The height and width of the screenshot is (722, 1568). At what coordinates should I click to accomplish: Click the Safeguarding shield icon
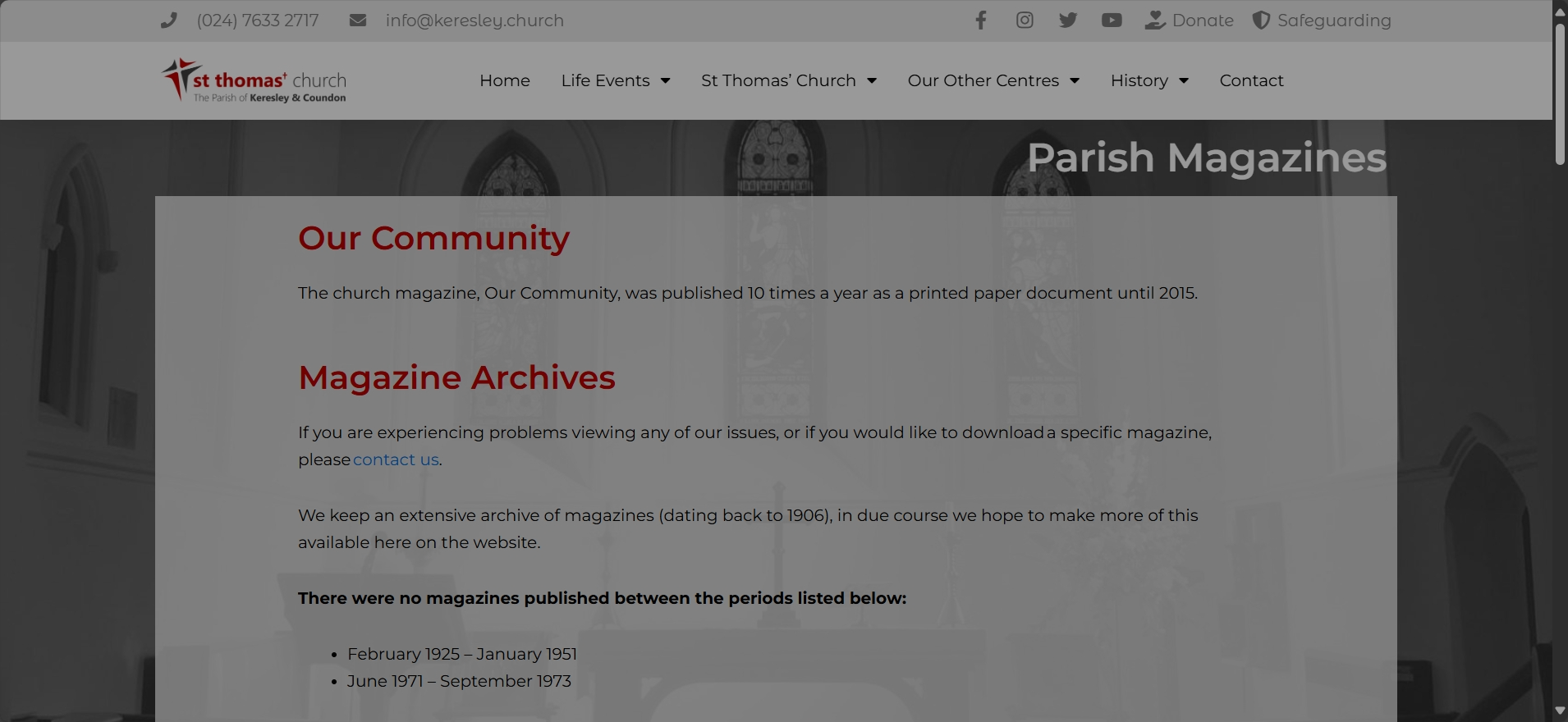[1261, 21]
